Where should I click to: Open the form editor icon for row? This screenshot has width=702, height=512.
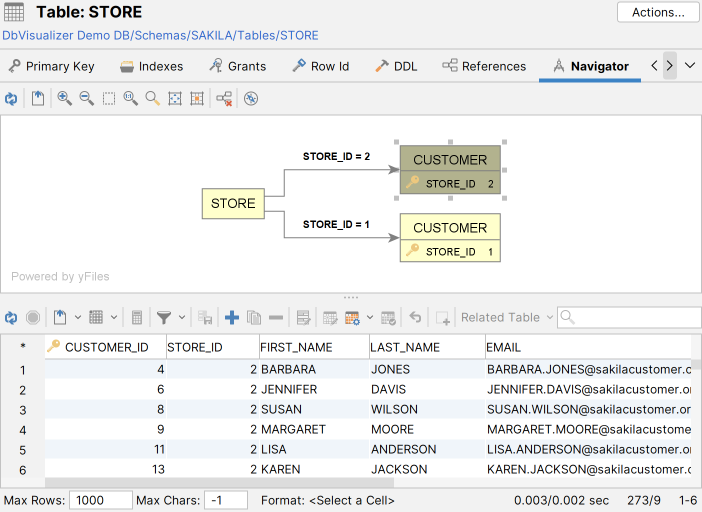click(303, 318)
